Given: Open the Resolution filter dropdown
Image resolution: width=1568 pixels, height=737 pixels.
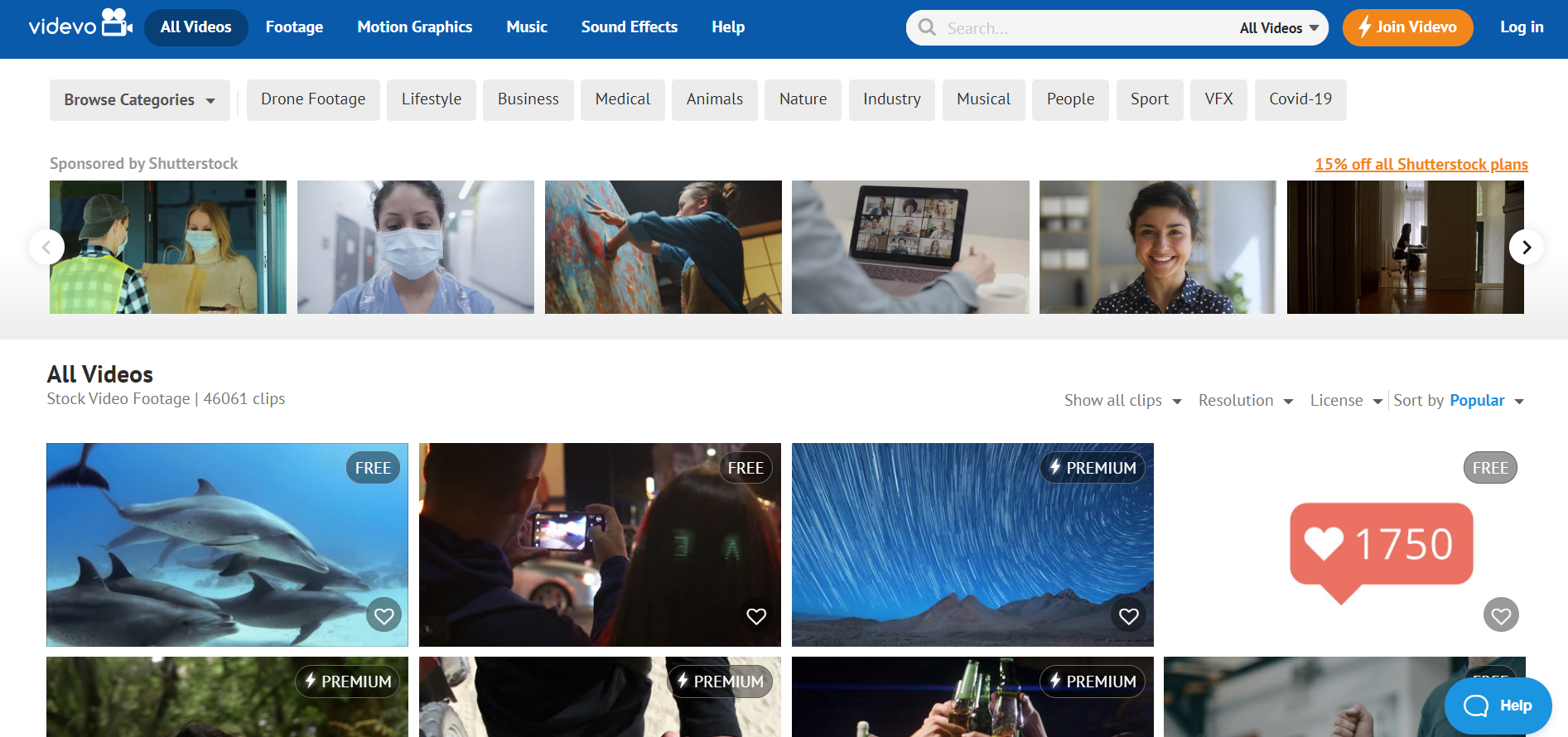Looking at the screenshot, I should click(1246, 401).
